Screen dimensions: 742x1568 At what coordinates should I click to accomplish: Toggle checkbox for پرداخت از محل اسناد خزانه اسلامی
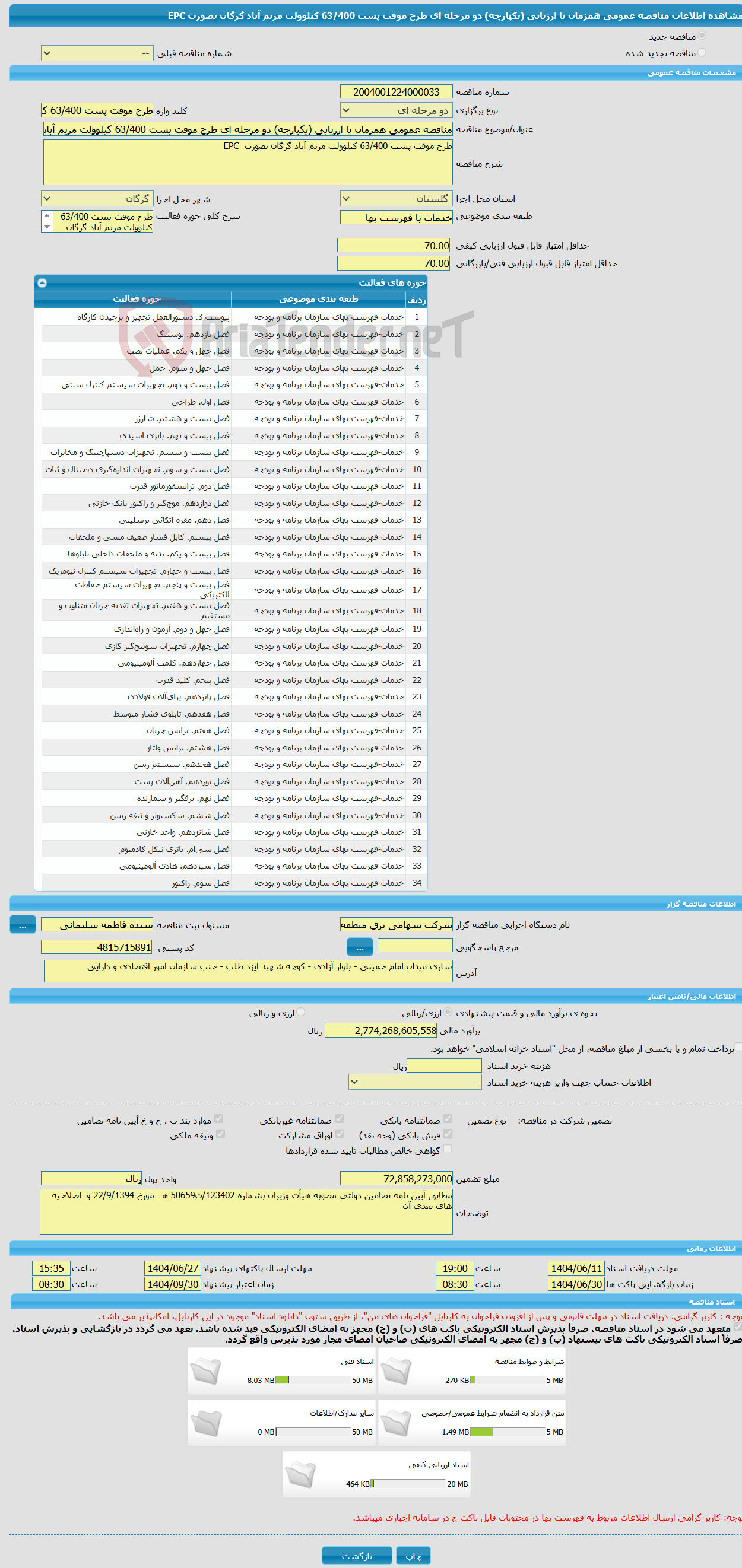click(x=738, y=1047)
